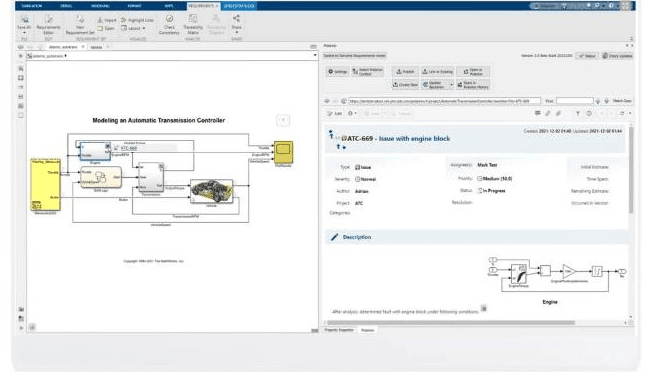This screenshot has height=372, width=648.
Task: Click the zoom tool icon in model sidebar
Action: 21,68
